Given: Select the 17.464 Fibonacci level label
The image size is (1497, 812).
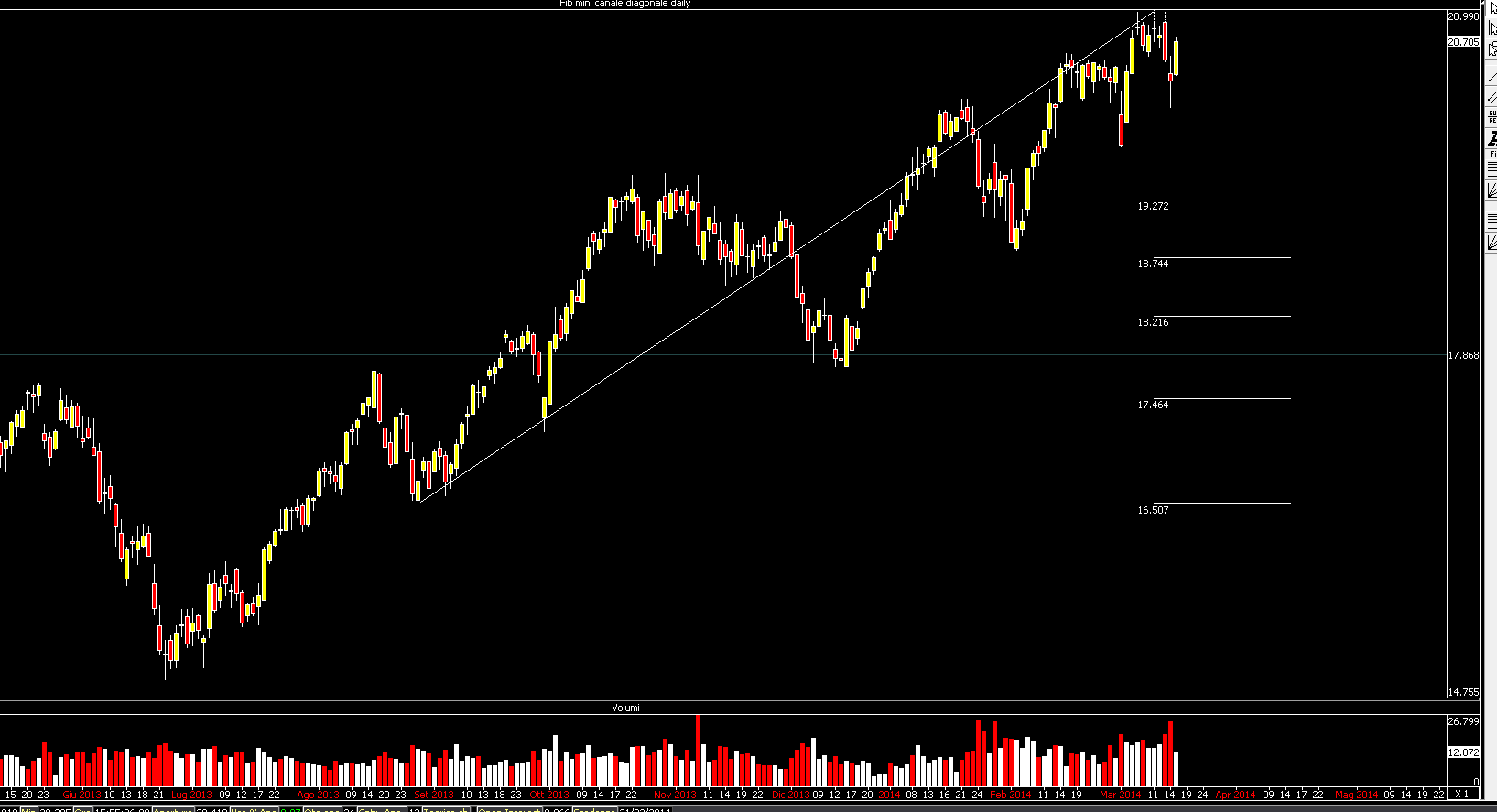Looking at the screenshot, I should tap(1153, 405).
